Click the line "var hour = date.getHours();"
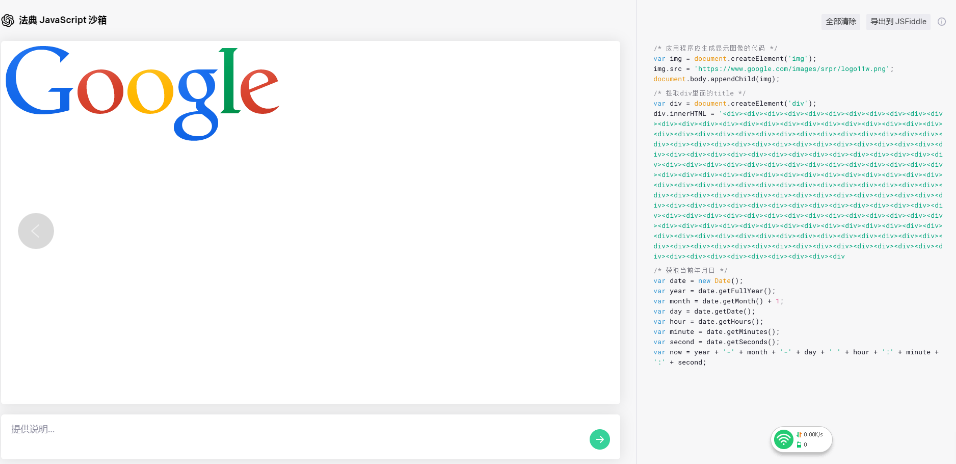Screen dimensions: 956x464 coord(708,322)
